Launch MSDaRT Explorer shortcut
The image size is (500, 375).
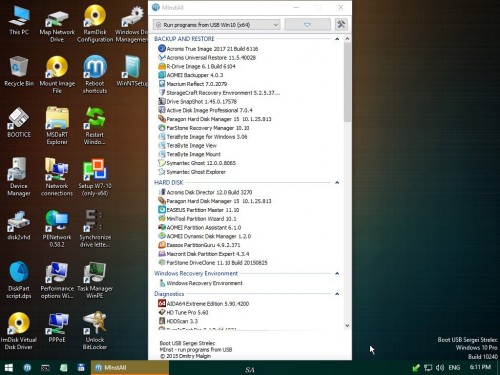[x=57, y=126]
